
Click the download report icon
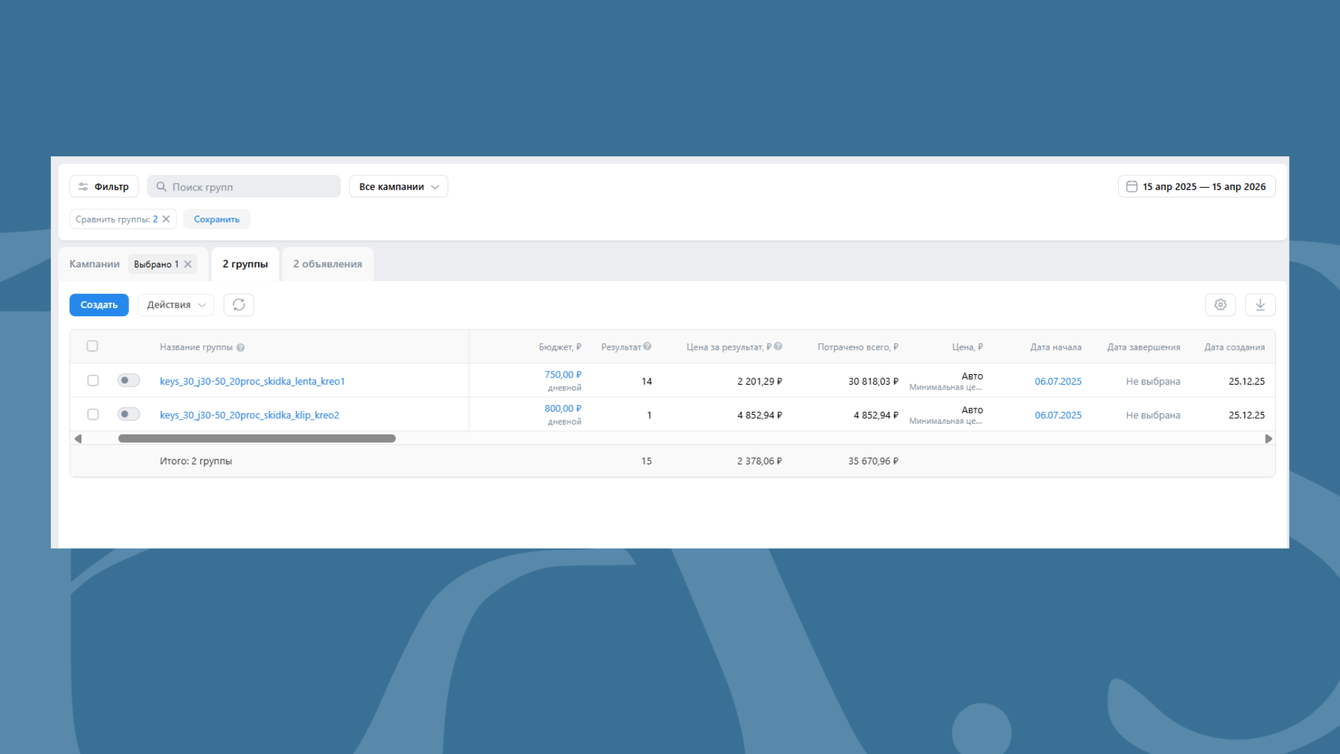pyautogui.click(x=1260, y=305)
